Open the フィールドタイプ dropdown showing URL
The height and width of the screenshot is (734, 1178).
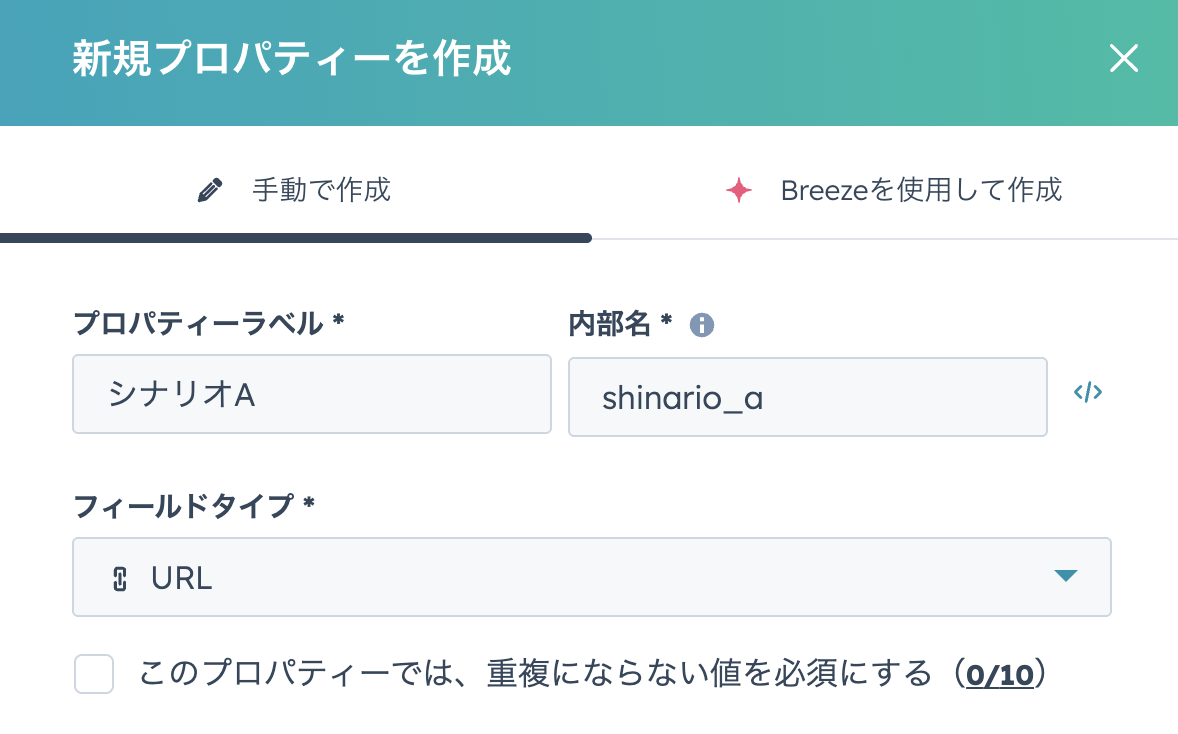(x=591, y=577)
